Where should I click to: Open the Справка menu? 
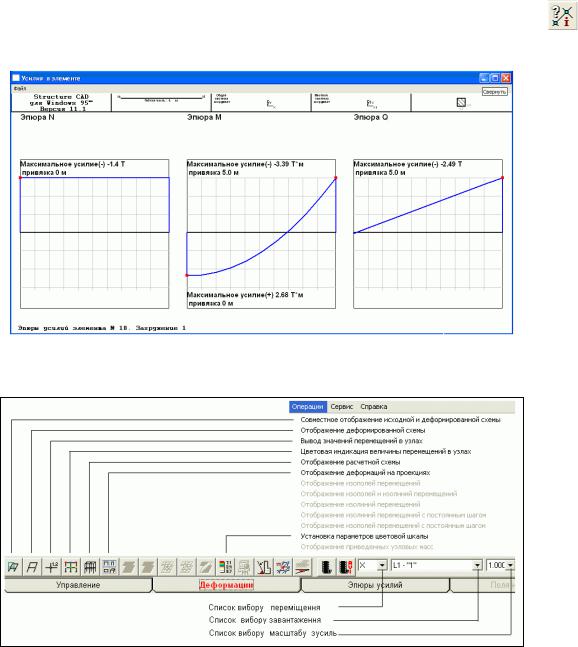(374, 407)
